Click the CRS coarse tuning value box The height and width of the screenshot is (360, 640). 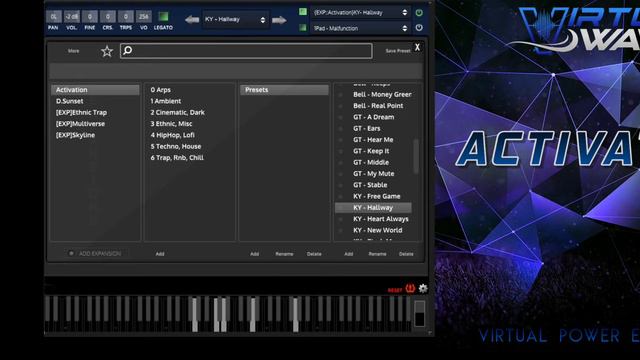(x=108, y=17)
